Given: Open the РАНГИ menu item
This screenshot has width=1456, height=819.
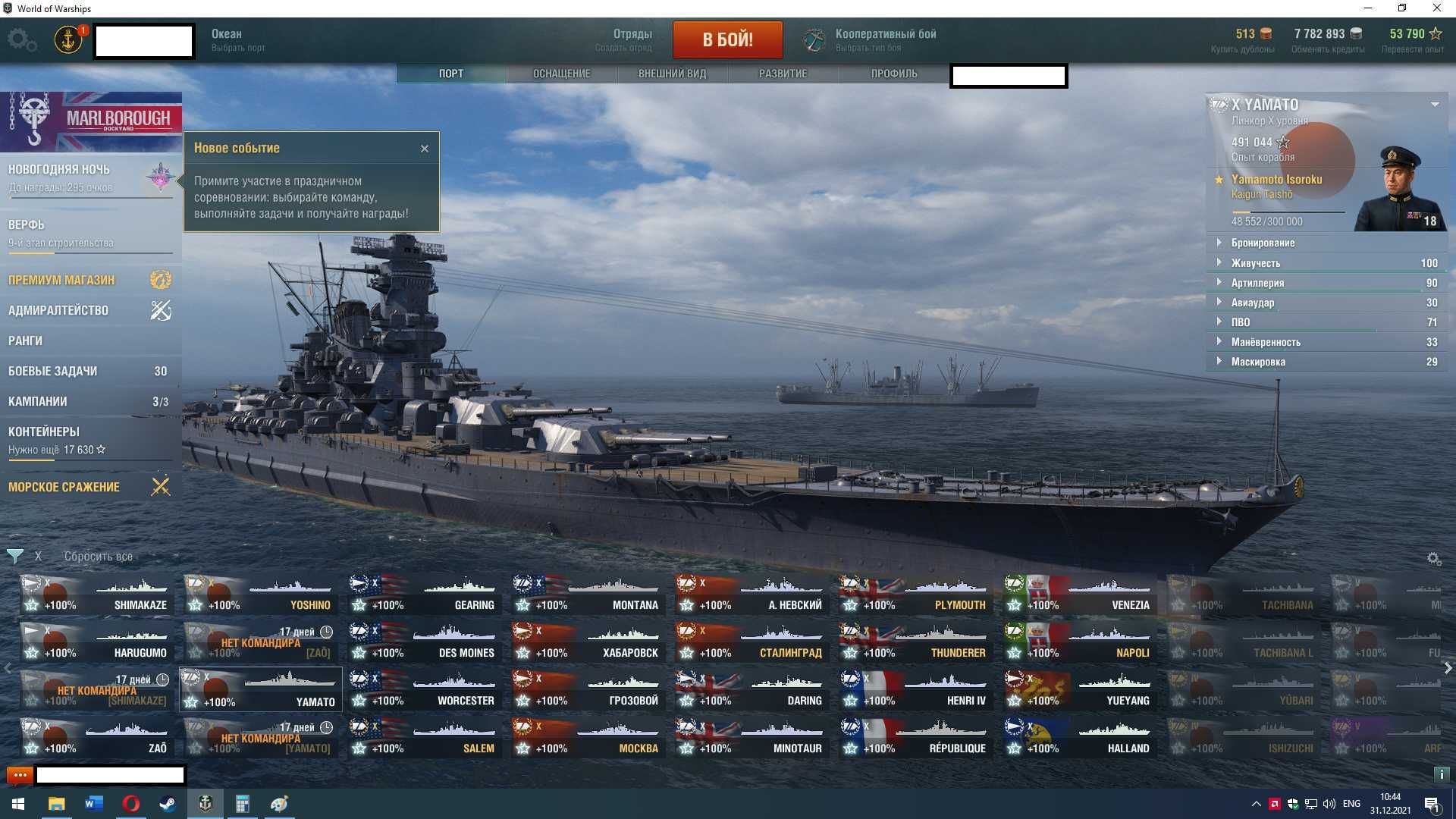Looking at the screenshot, I should click(91, 340).
